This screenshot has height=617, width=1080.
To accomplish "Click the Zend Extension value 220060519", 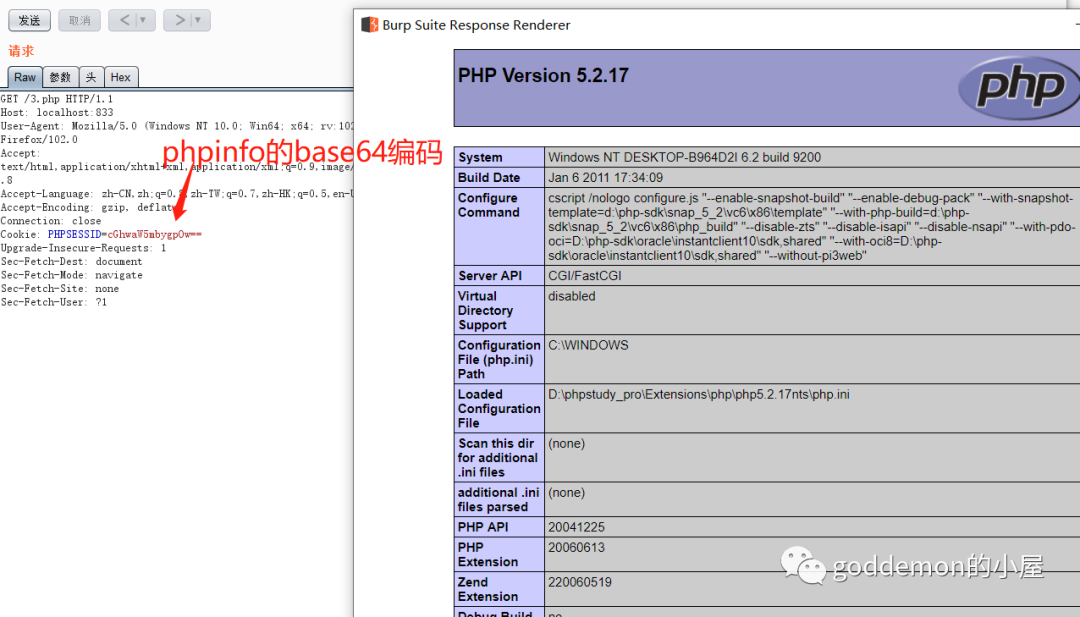I will point(580,583).
